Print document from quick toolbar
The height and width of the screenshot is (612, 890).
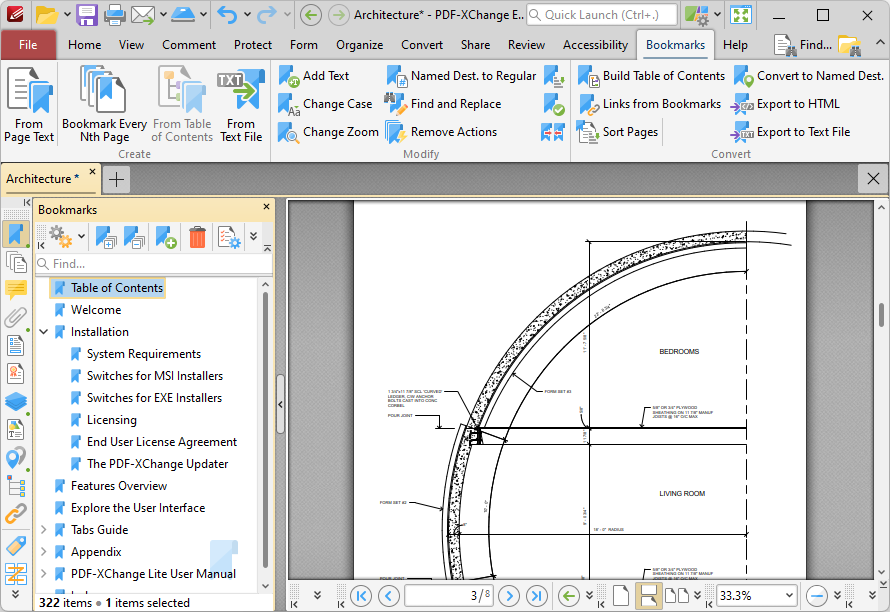(115, 15)
